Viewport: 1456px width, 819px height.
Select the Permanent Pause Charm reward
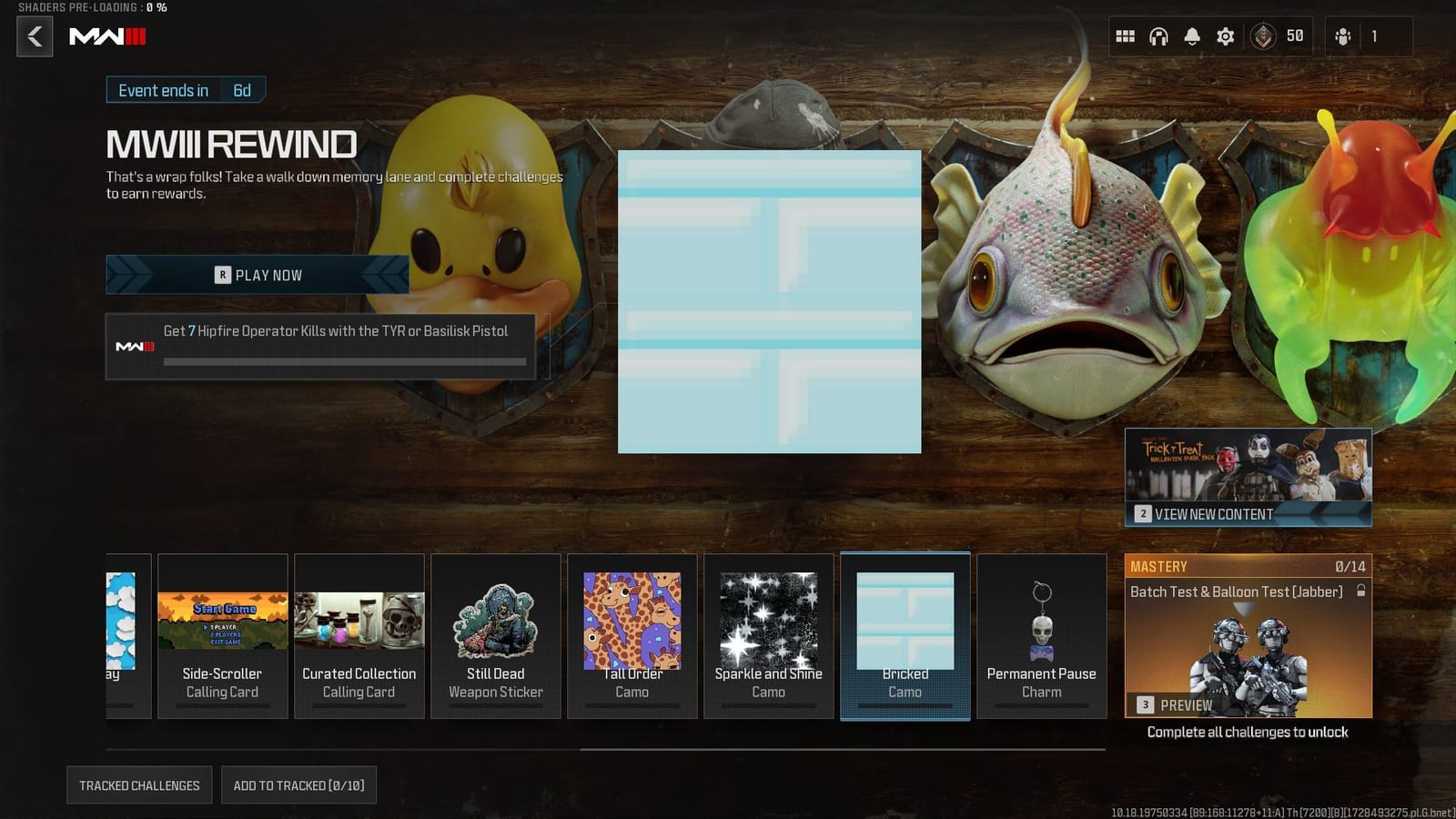pyautogui.click(x=1041, y=636)
